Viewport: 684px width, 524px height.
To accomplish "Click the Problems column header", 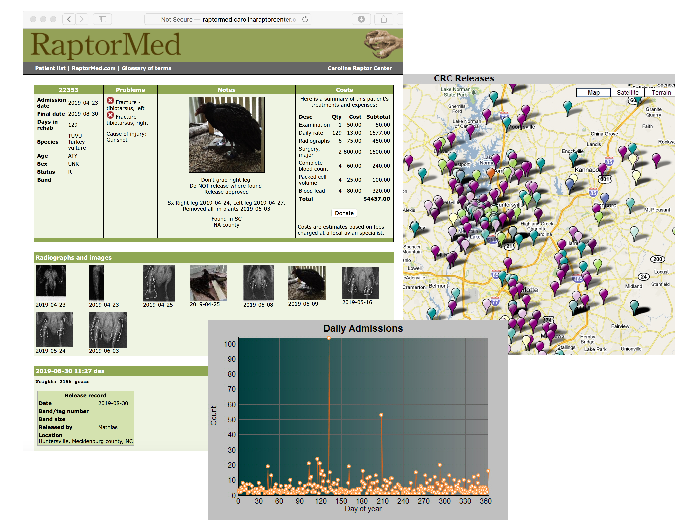I will pyautogui.click(x=130, y=90).
